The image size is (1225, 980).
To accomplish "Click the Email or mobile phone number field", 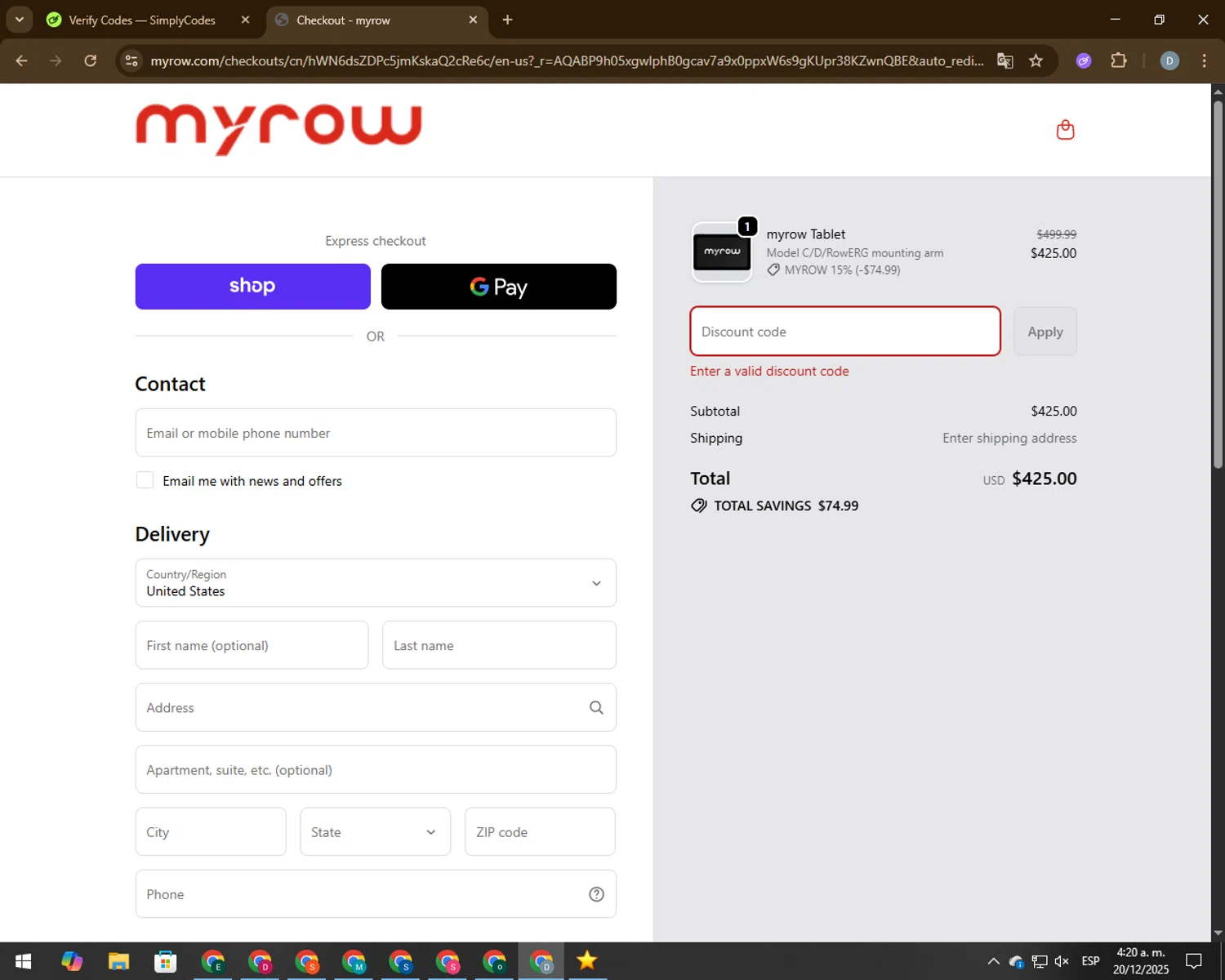I will pos(376,433).
